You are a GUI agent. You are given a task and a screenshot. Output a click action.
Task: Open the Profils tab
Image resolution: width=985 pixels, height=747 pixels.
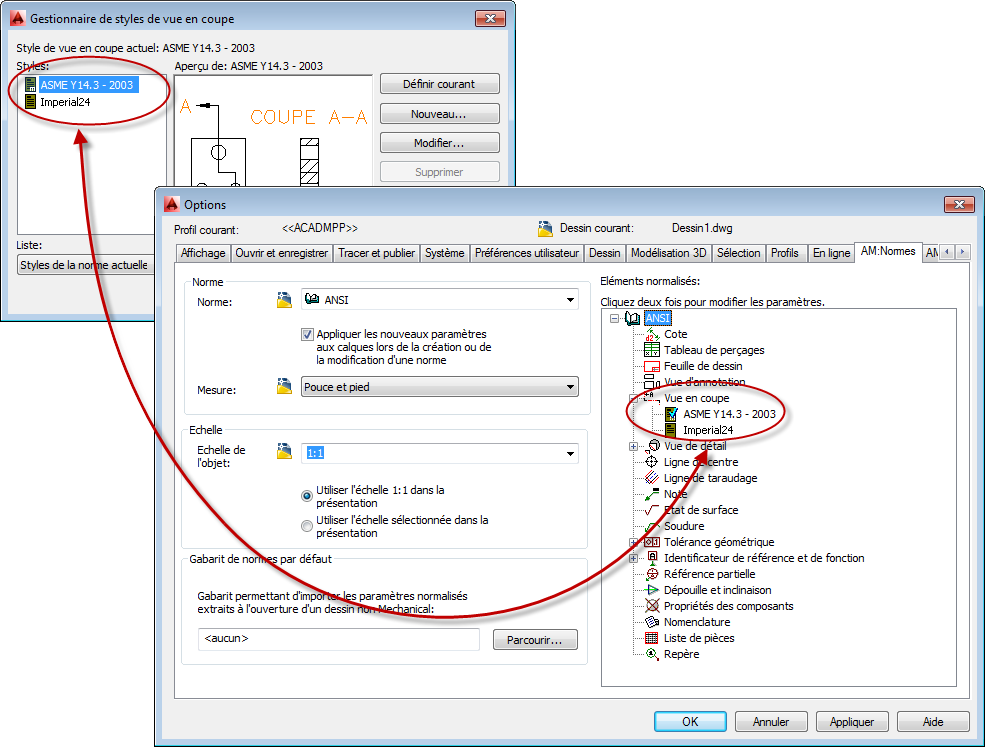point(785,253)
